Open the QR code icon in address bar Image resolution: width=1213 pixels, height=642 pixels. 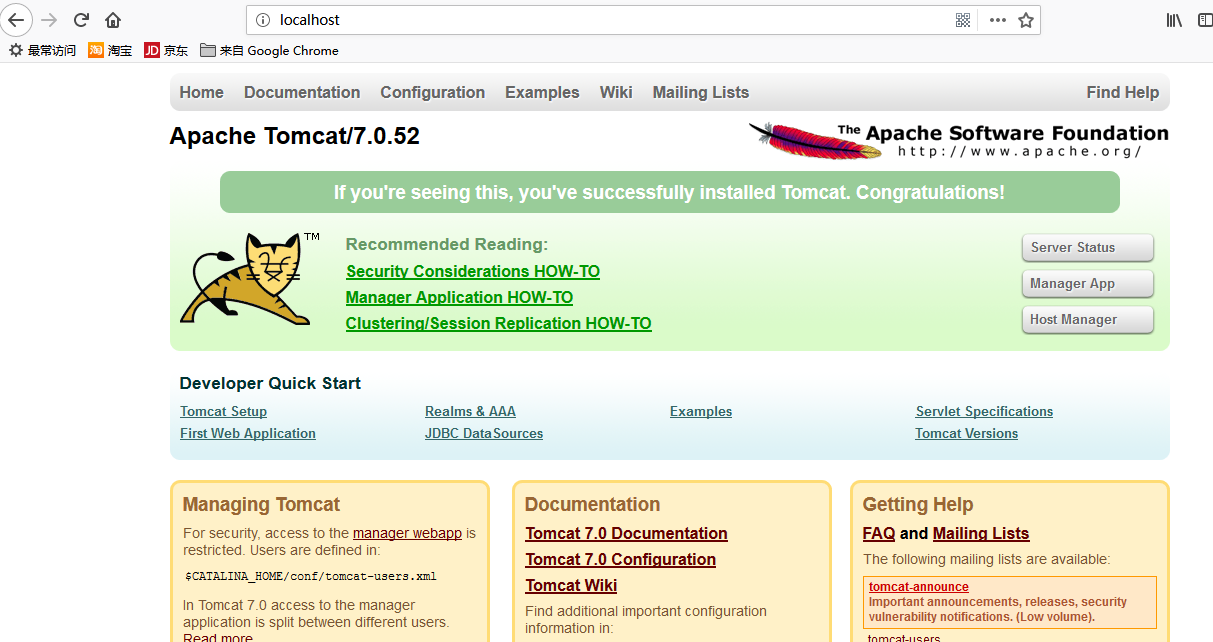pos(963,20)
